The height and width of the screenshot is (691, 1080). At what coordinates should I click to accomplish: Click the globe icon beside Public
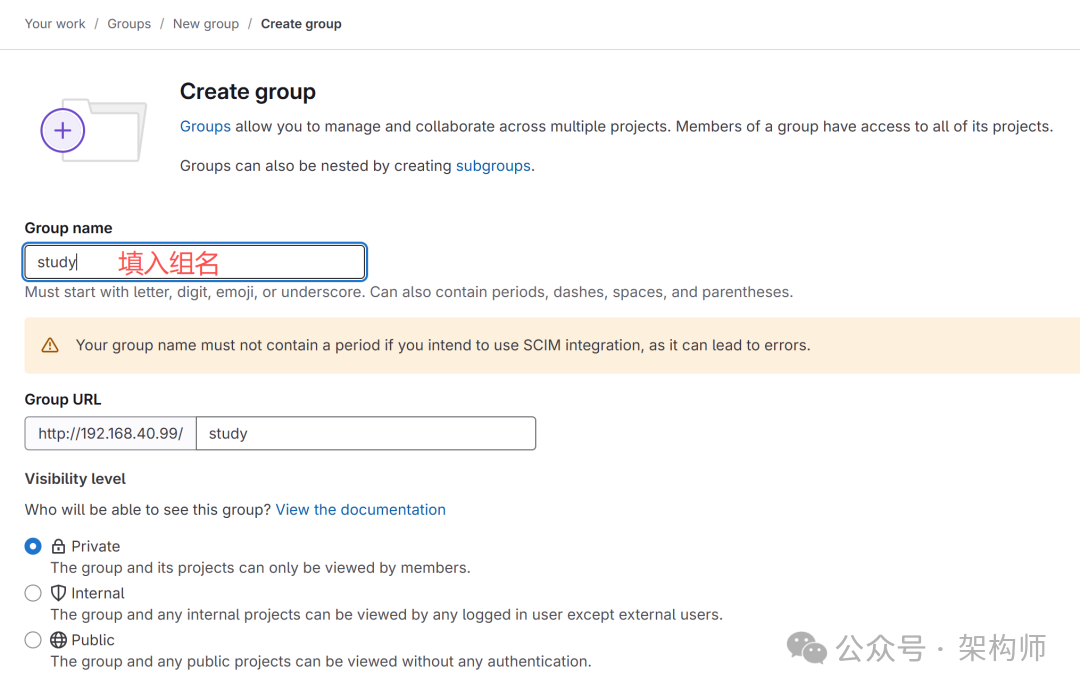tap(58, 640)
